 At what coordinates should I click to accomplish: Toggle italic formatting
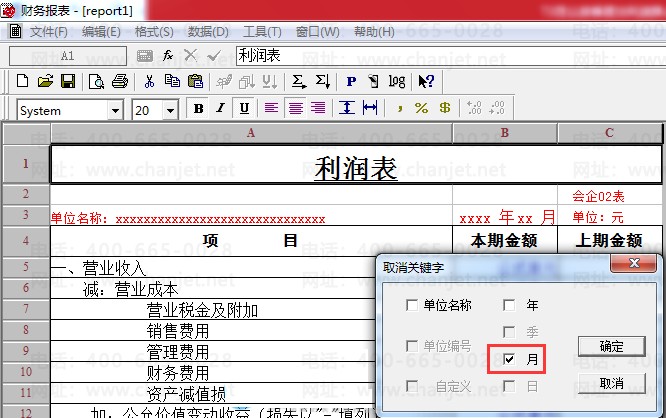pos(220,108)
